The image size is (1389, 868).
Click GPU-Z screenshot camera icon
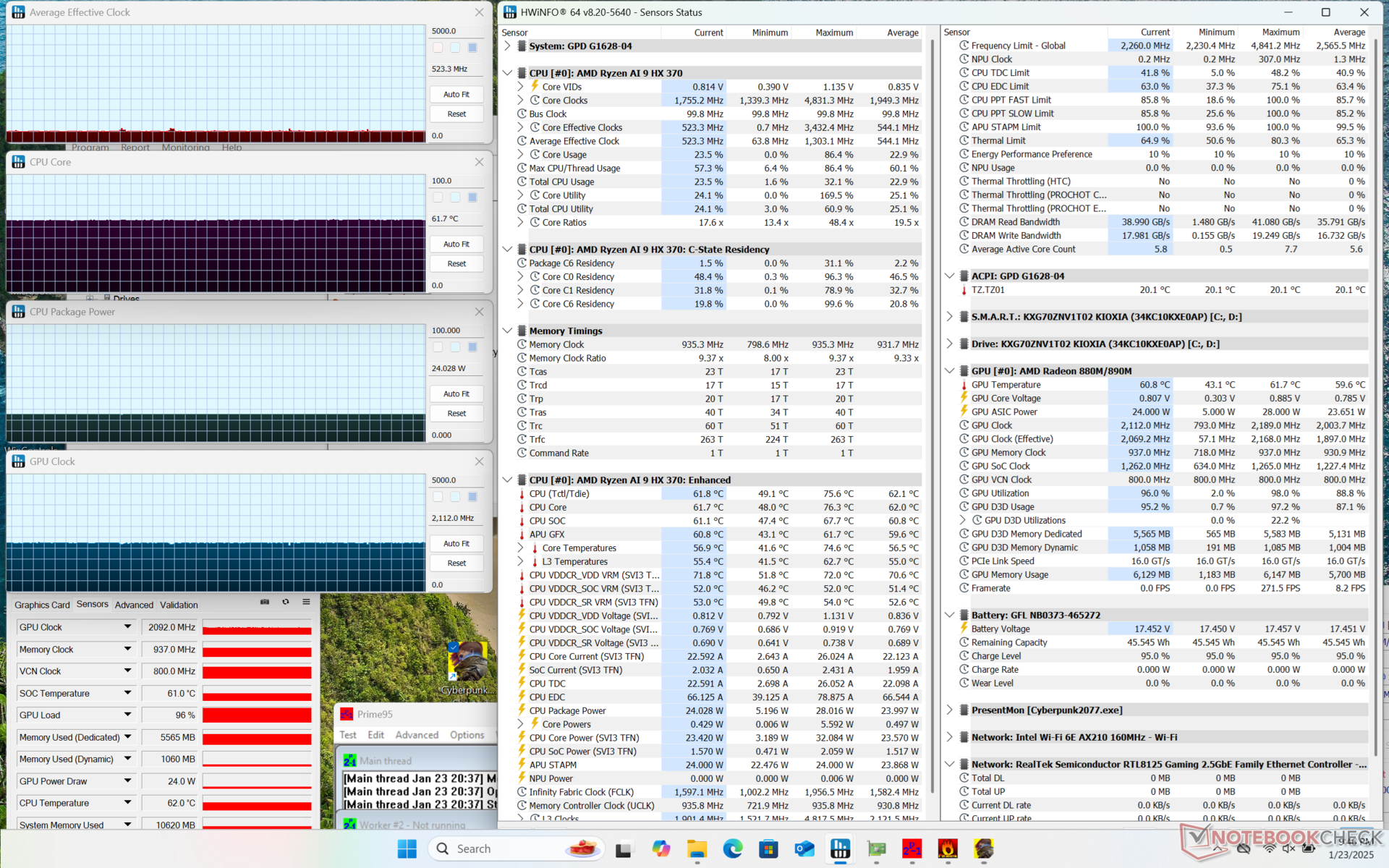pyautogui.click(x=265, y=602)
